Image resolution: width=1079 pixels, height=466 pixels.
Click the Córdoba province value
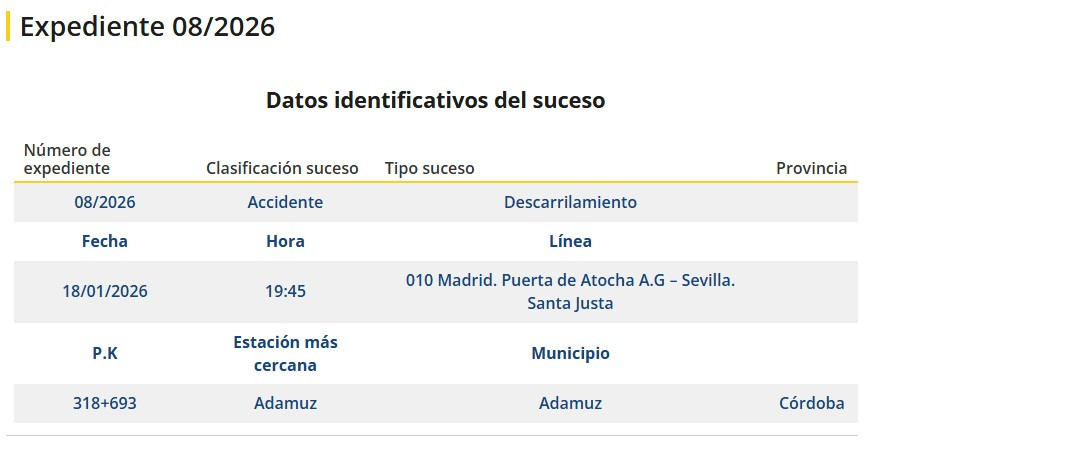[x=811, y=403]
